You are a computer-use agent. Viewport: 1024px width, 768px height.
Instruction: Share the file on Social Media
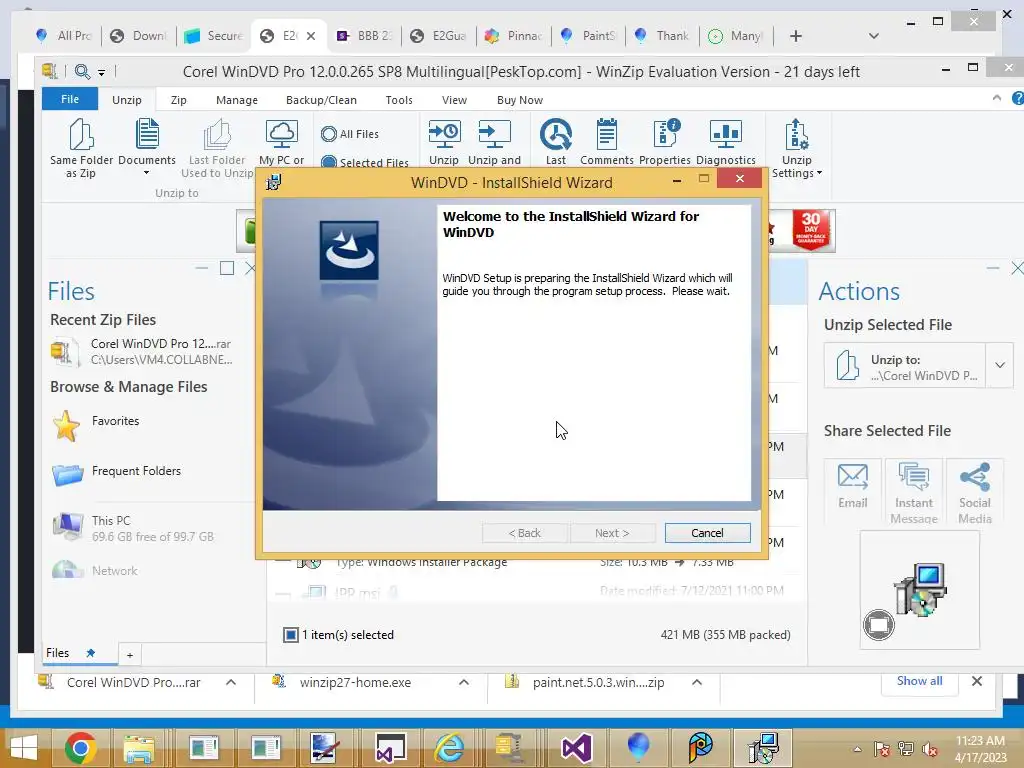coord(974,491)
